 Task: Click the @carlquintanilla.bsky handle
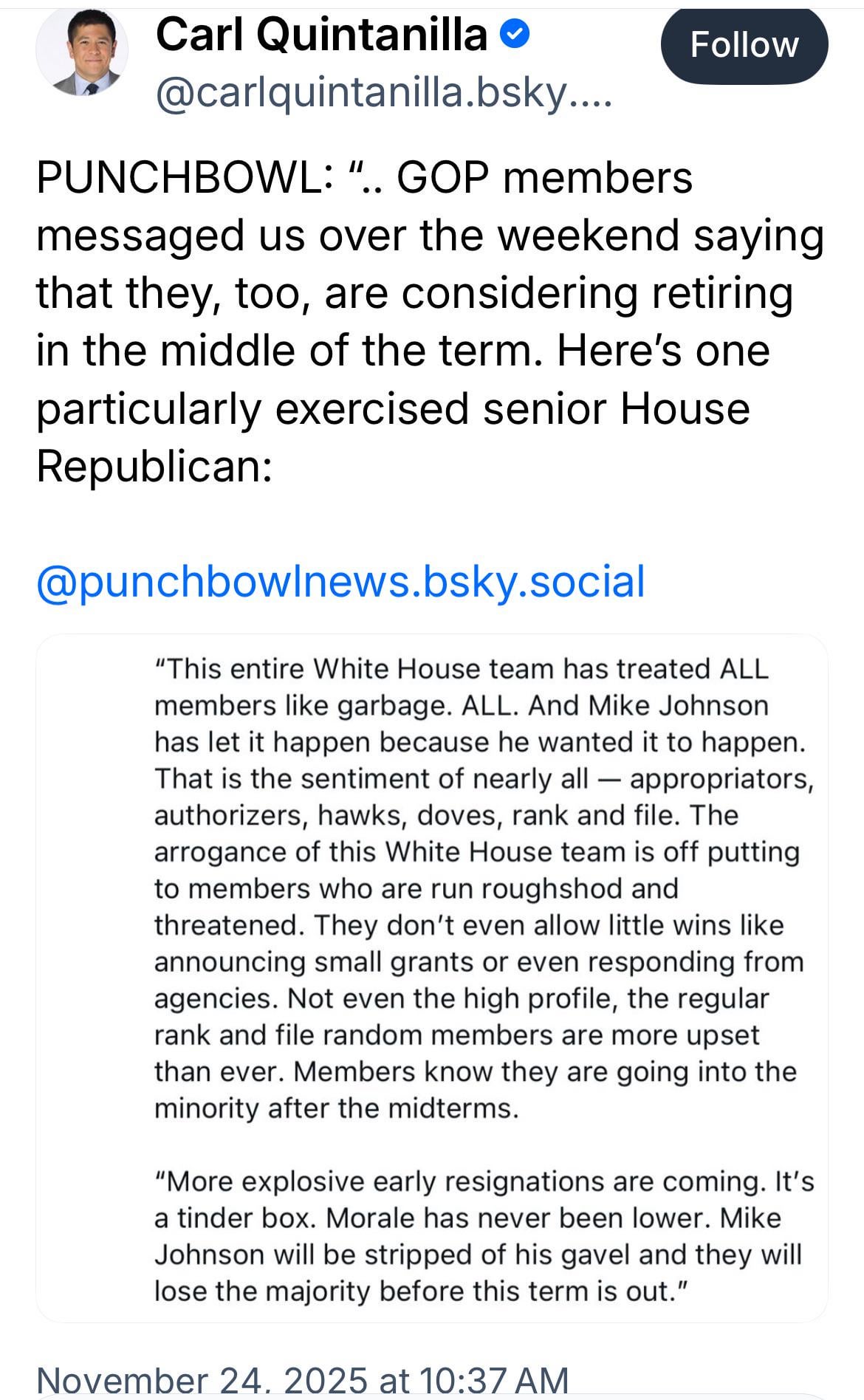(x=383, y=94)
